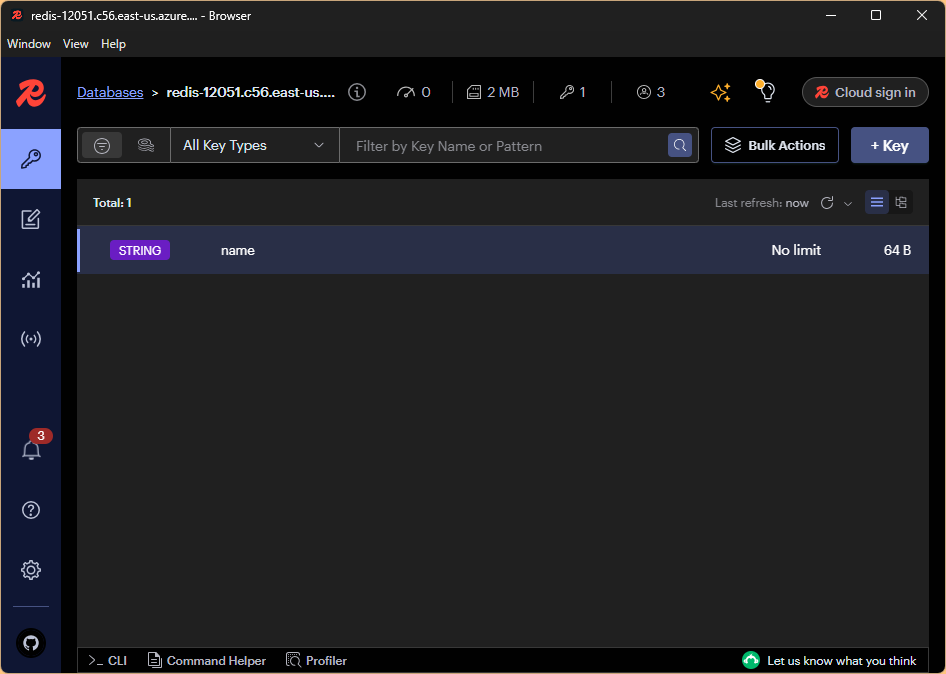Open the Command Helper panel

[207, 661]
